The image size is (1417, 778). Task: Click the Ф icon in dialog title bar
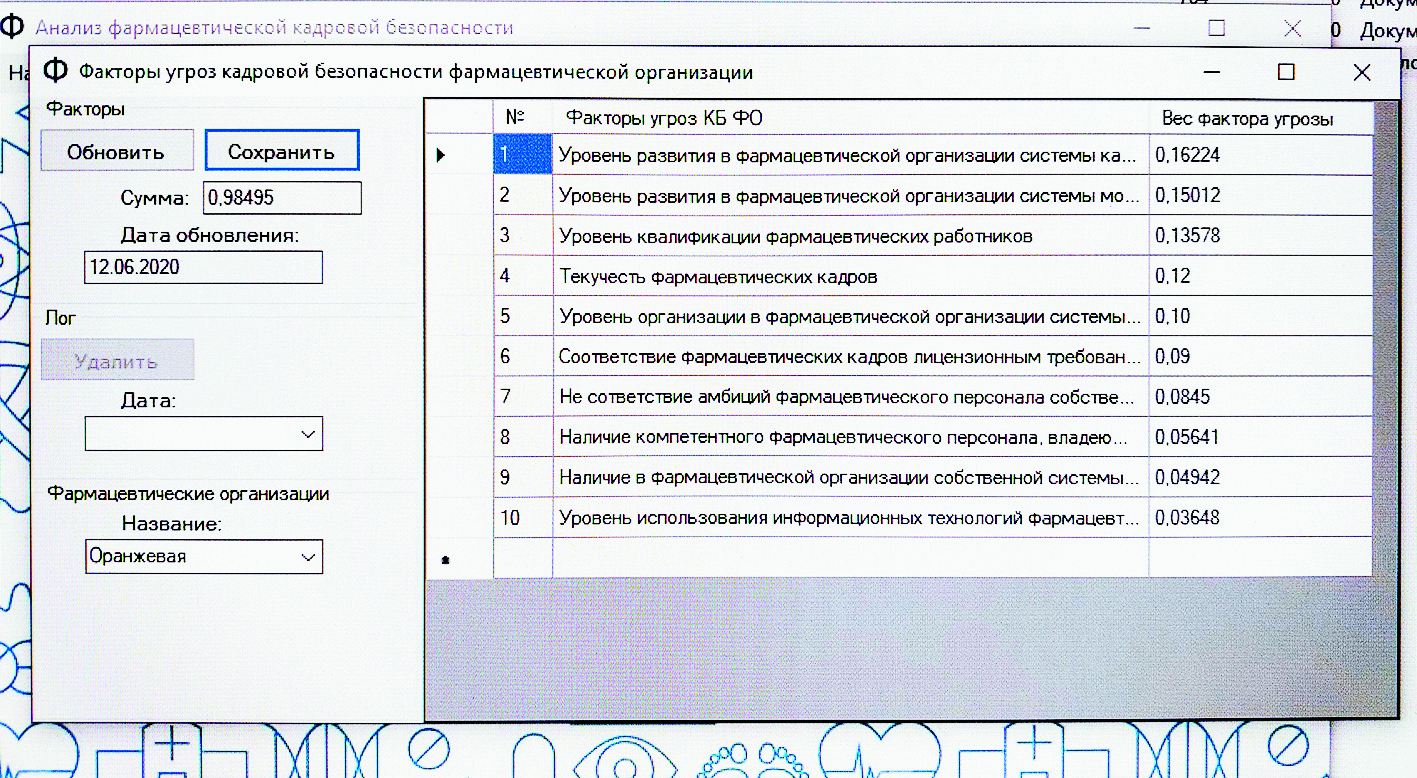(56, 72)
